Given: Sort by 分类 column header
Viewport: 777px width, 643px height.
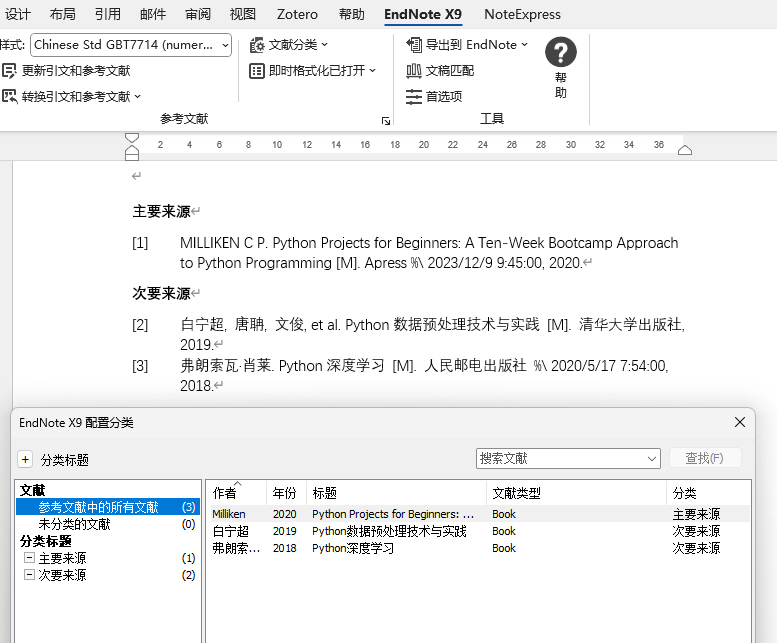Looking at the screenshot, I should [x=708, y=493].
